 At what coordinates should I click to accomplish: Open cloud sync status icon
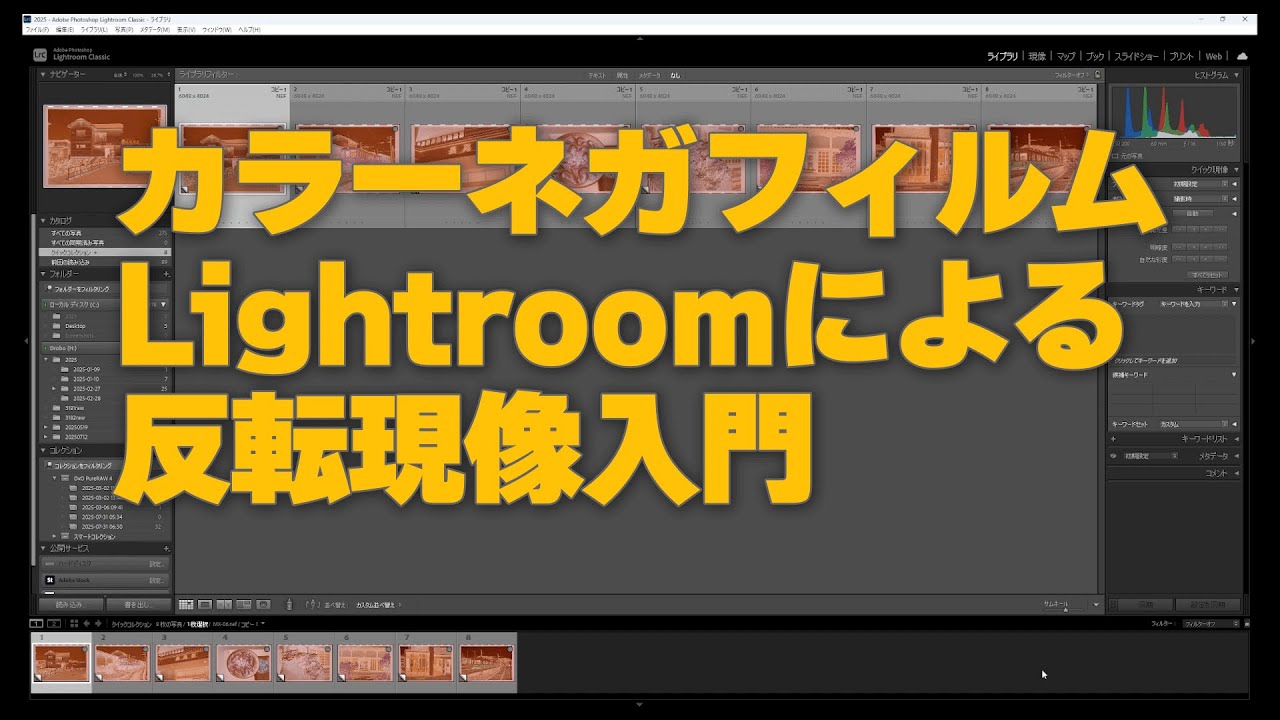[x=1242, y=57]
